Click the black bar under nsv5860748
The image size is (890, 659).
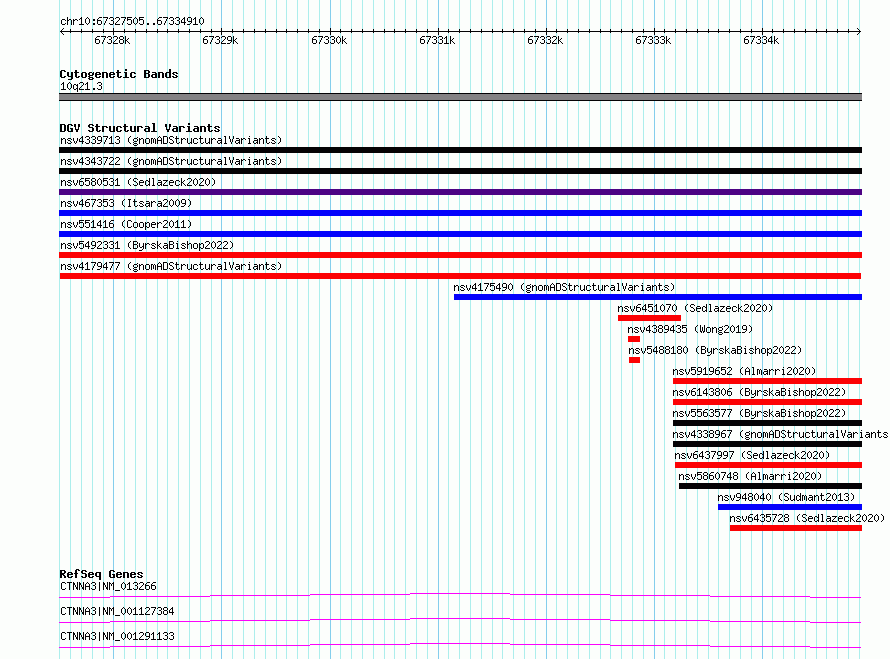click(x=770, y=486)
